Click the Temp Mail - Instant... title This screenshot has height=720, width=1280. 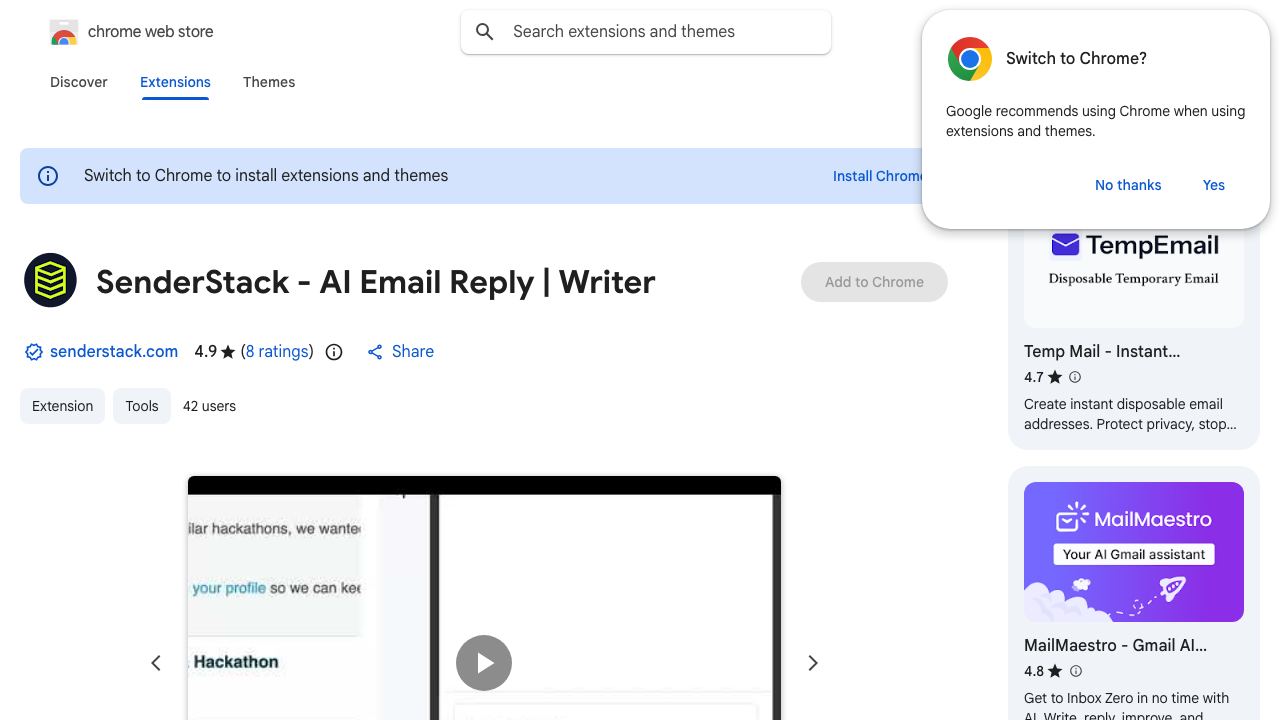pyautogui.click(x=1102, y=351)
